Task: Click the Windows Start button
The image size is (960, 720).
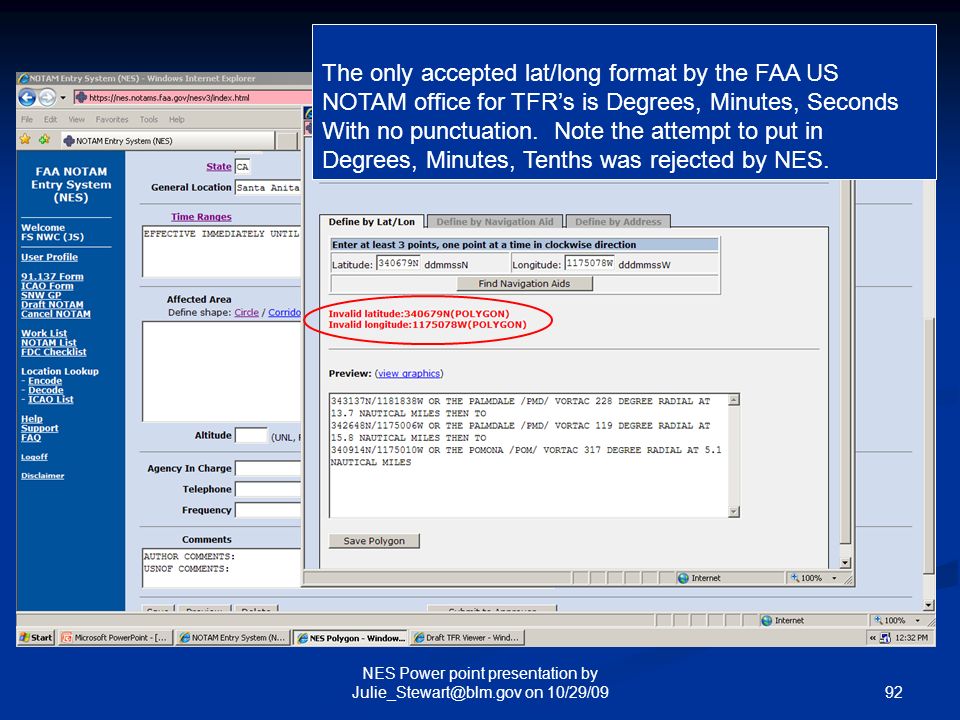Action: (x=36, y=637)
